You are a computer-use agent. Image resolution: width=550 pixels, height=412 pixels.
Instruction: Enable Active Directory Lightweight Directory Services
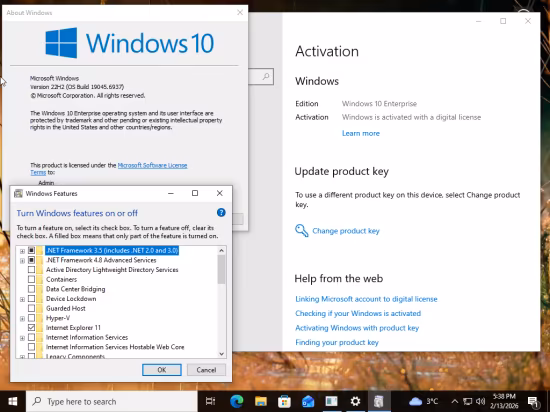click(31, 270)
